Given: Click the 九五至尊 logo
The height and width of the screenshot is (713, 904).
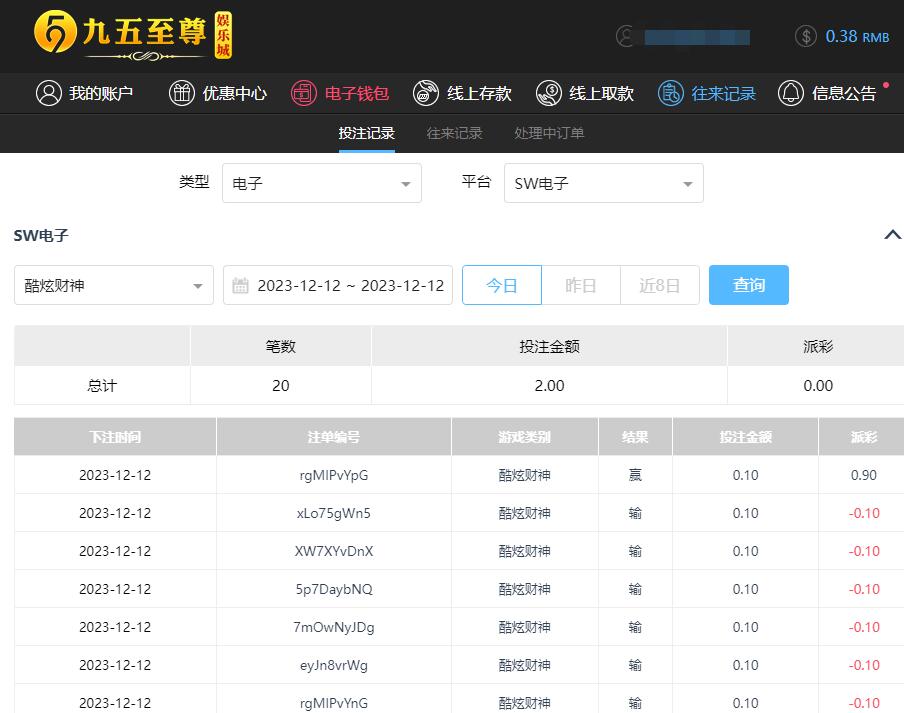Looking at the screenshot, I should pos(133,35).
